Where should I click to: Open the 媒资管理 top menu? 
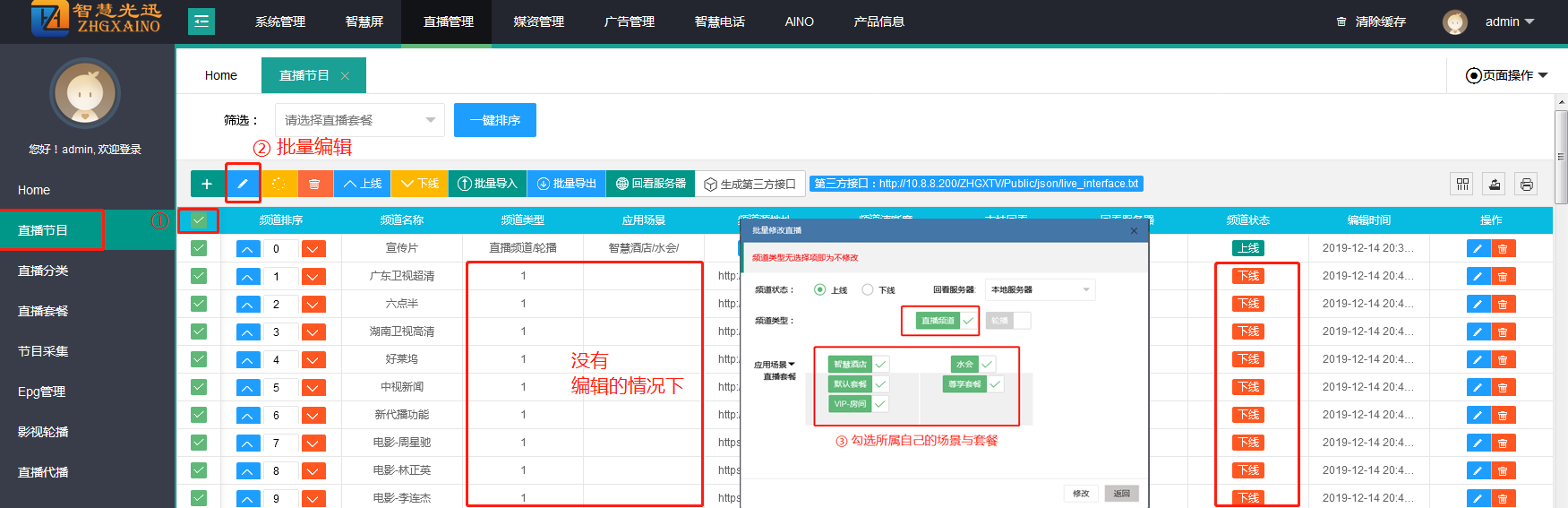[538, 22]
